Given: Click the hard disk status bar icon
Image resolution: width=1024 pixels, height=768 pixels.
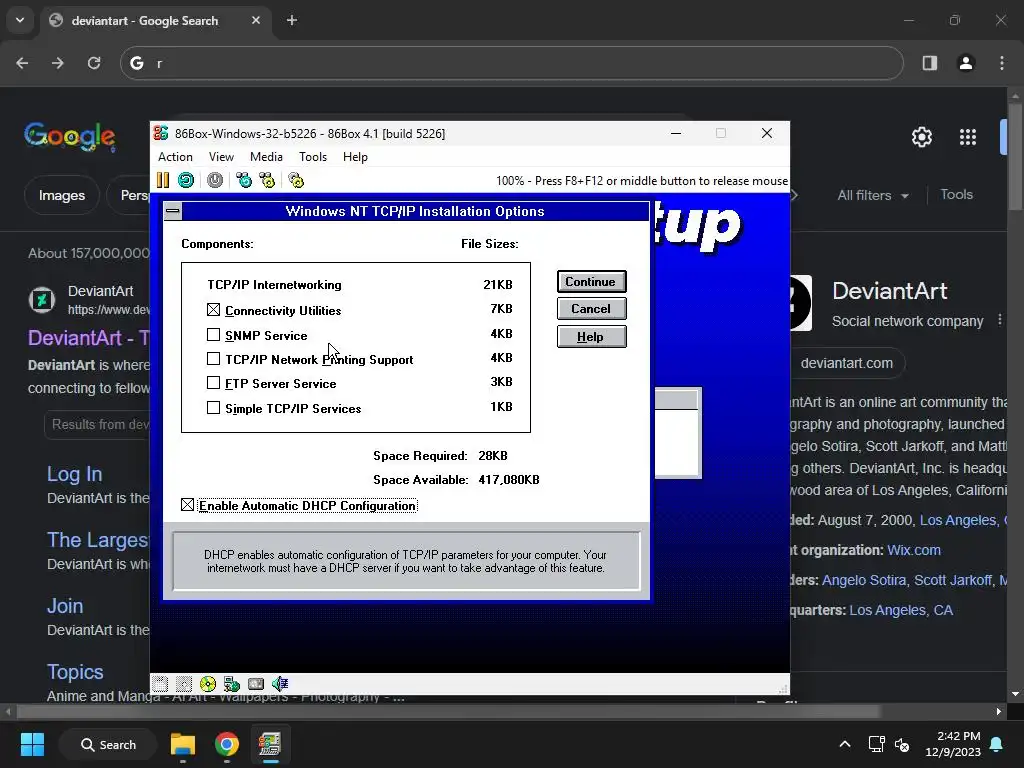Looking at the screenshot, I should tap(256, 684).
